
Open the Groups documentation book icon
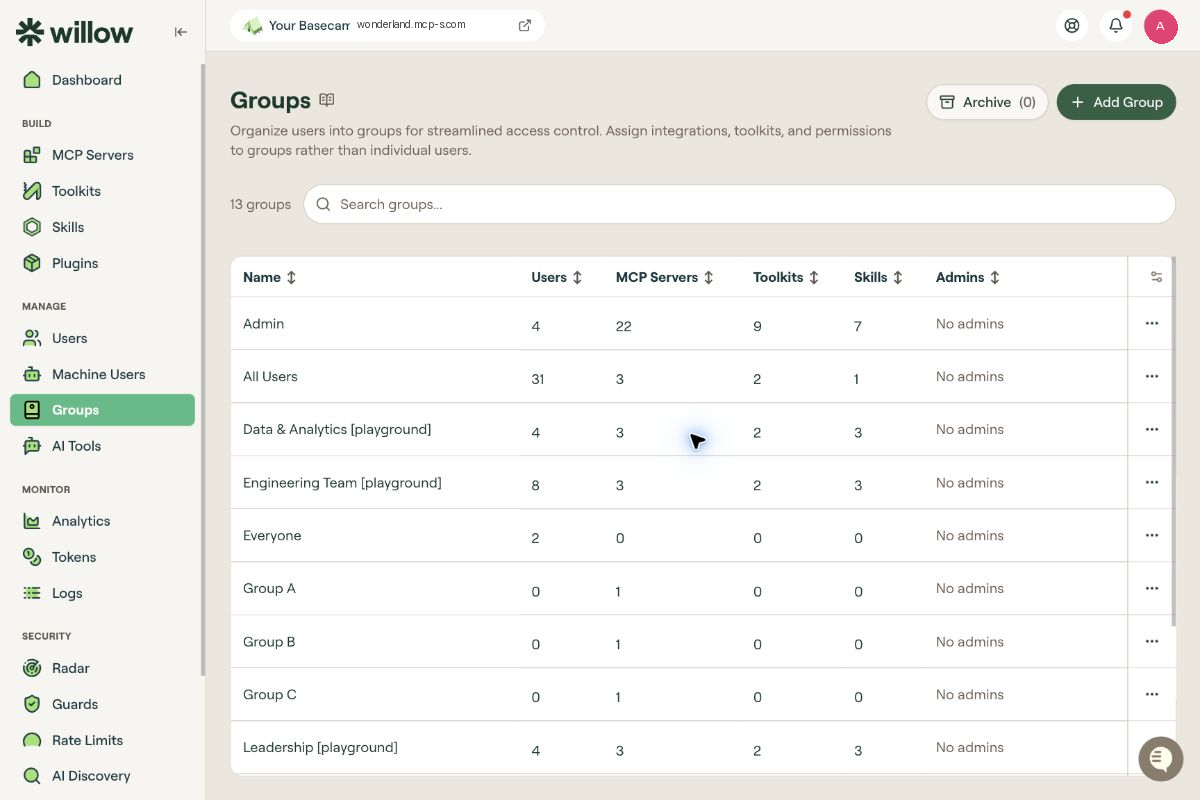tap(327, 100)
